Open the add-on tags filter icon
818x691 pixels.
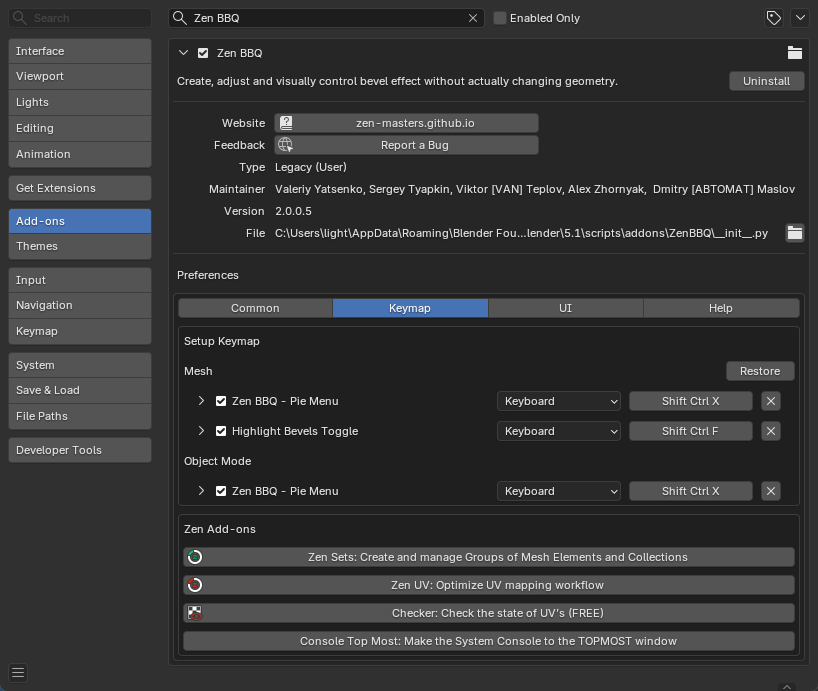[x=774, y=18]
